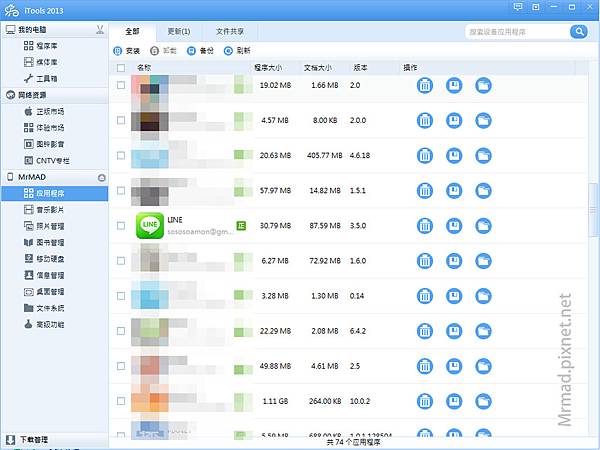The height and width of the screenshot is (450, 600).
Task: Browse files of the 57.97 MB app
Action: pyautogui.click(x=483, y=191)
